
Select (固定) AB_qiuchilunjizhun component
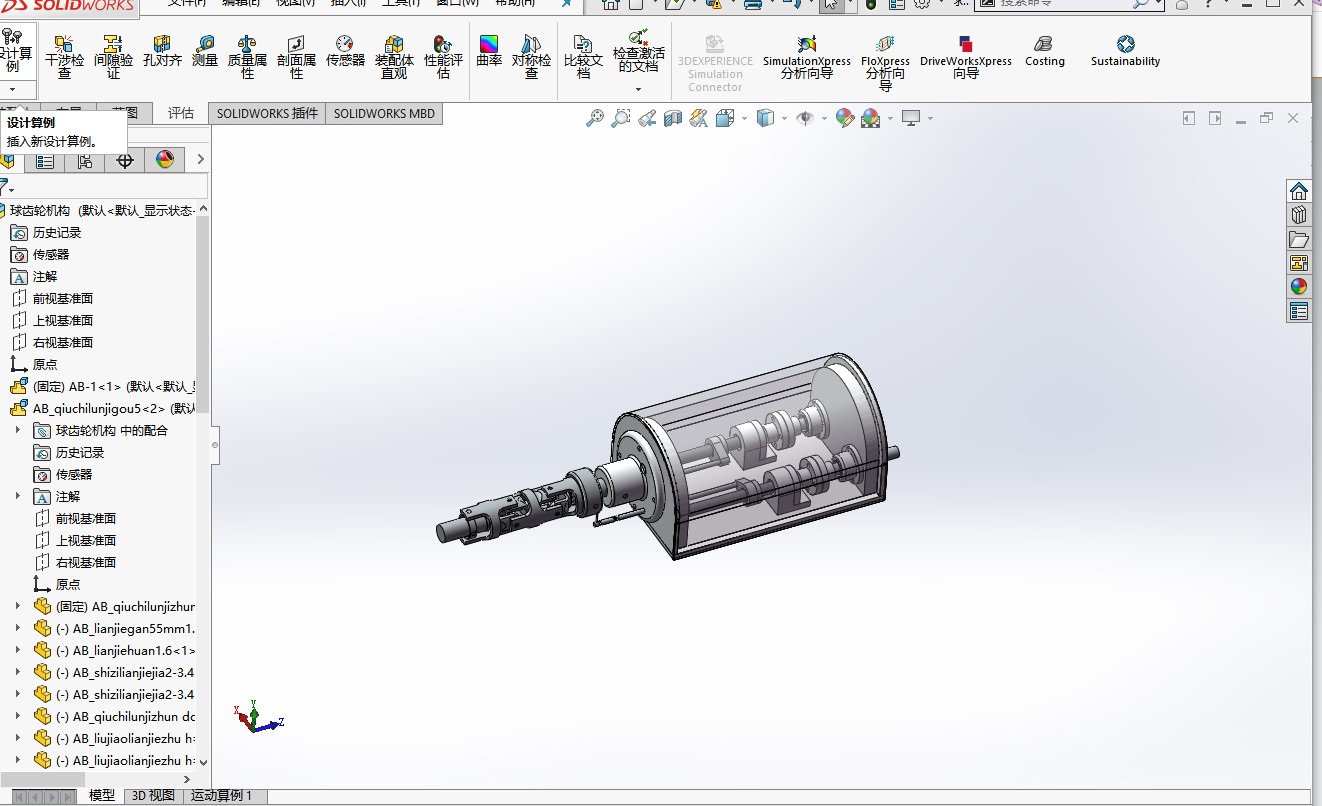click(114, 606)
